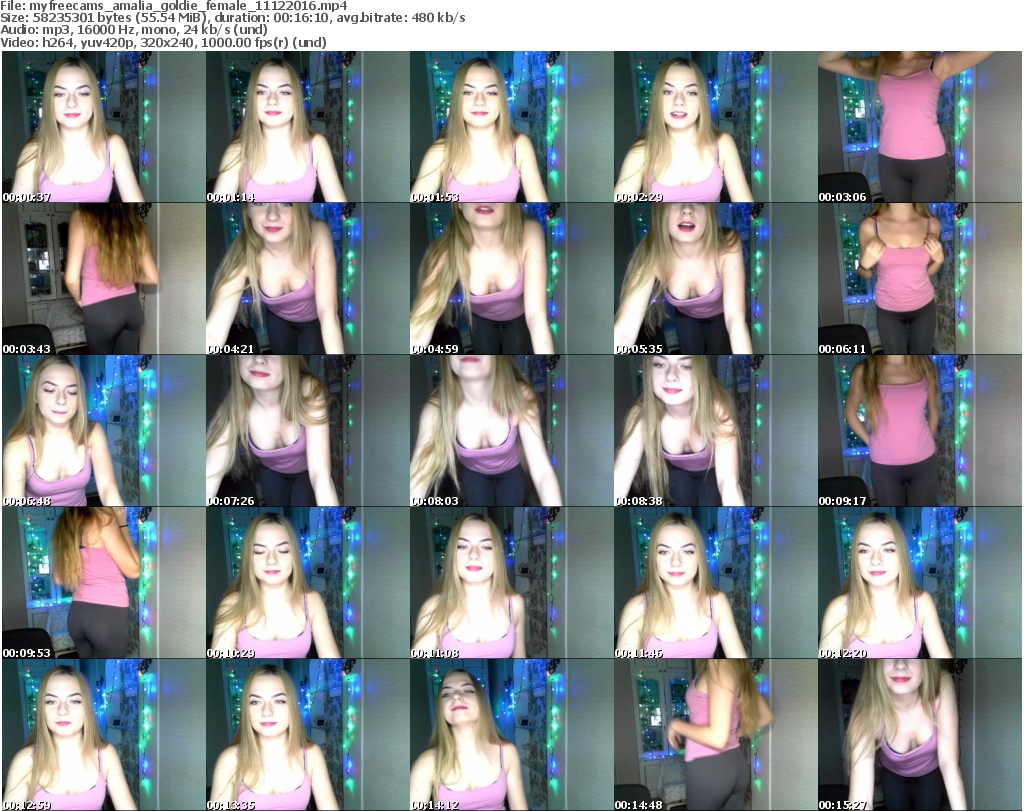
Task: Select the frame at 00:01:14
Action: point(307,128)
